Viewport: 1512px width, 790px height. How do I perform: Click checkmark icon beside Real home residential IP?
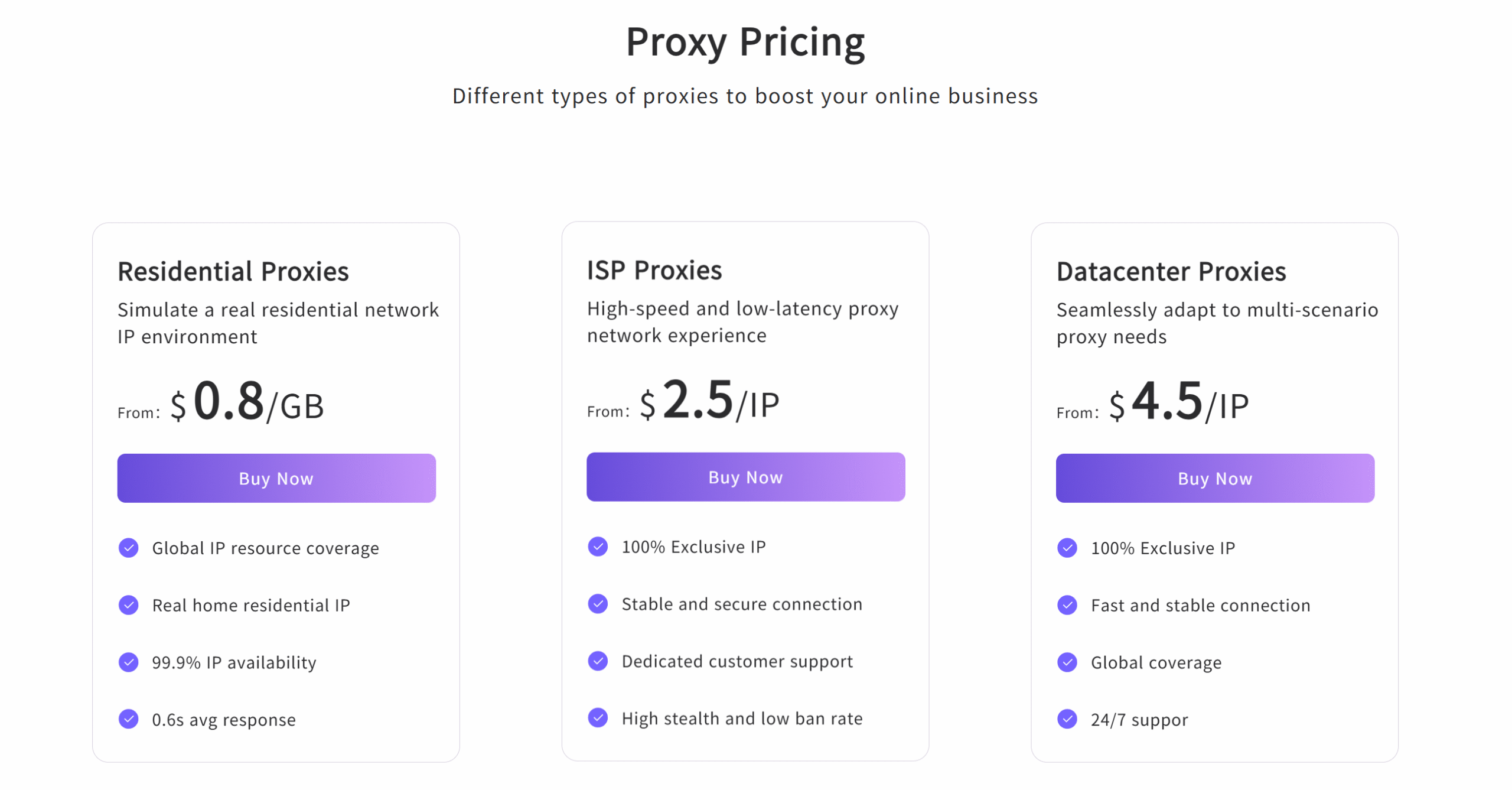[129, 605]
